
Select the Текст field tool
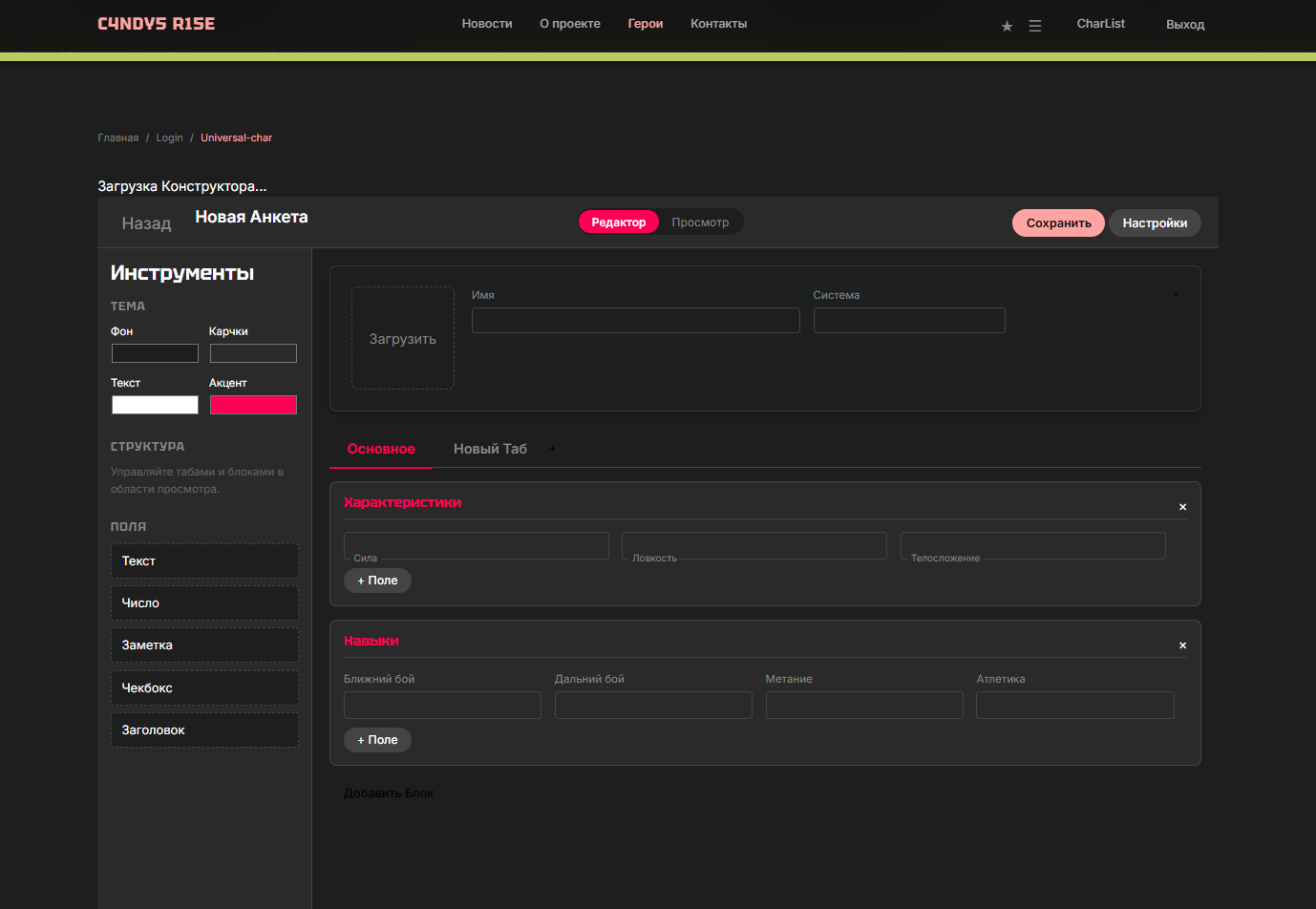pos(204,561)
